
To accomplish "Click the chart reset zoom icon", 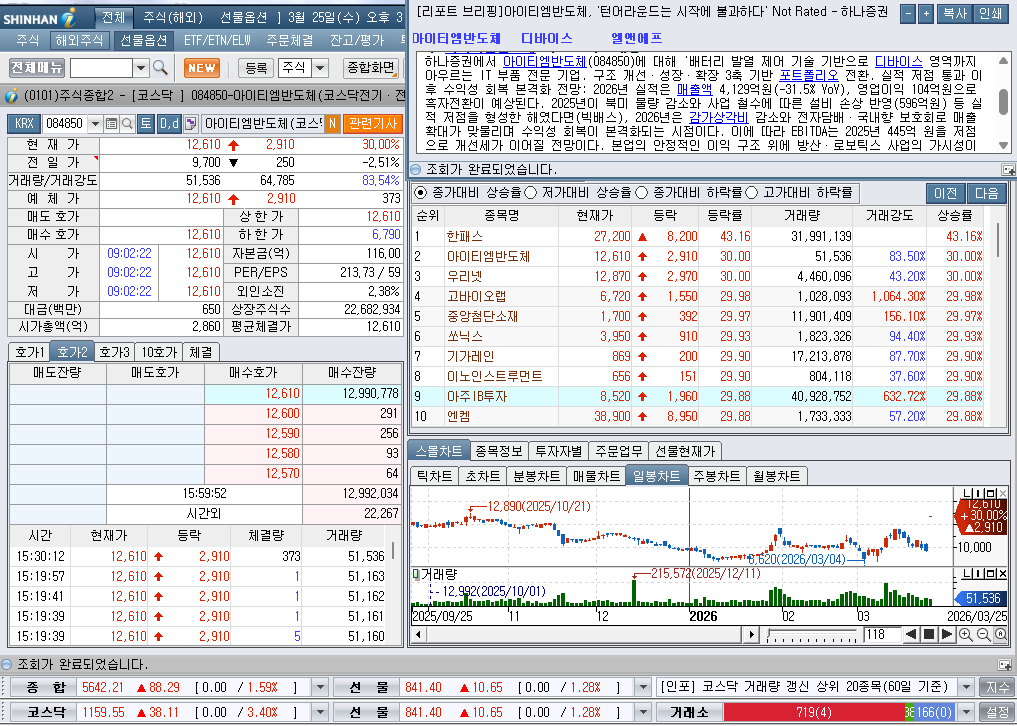I will (1001, 635).
